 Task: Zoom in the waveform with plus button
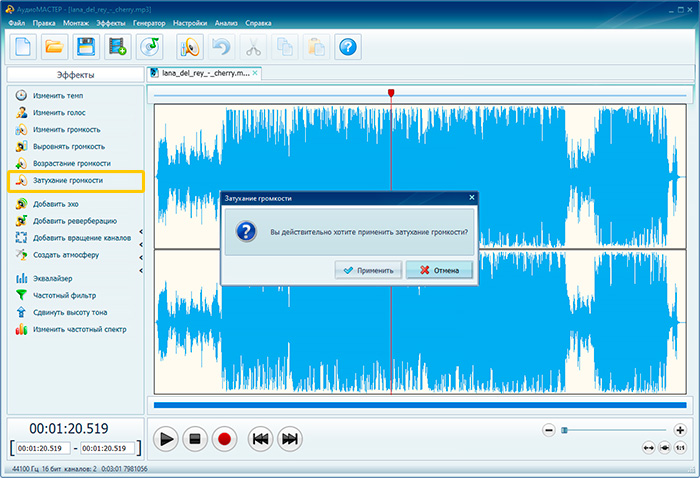[681, 430]
